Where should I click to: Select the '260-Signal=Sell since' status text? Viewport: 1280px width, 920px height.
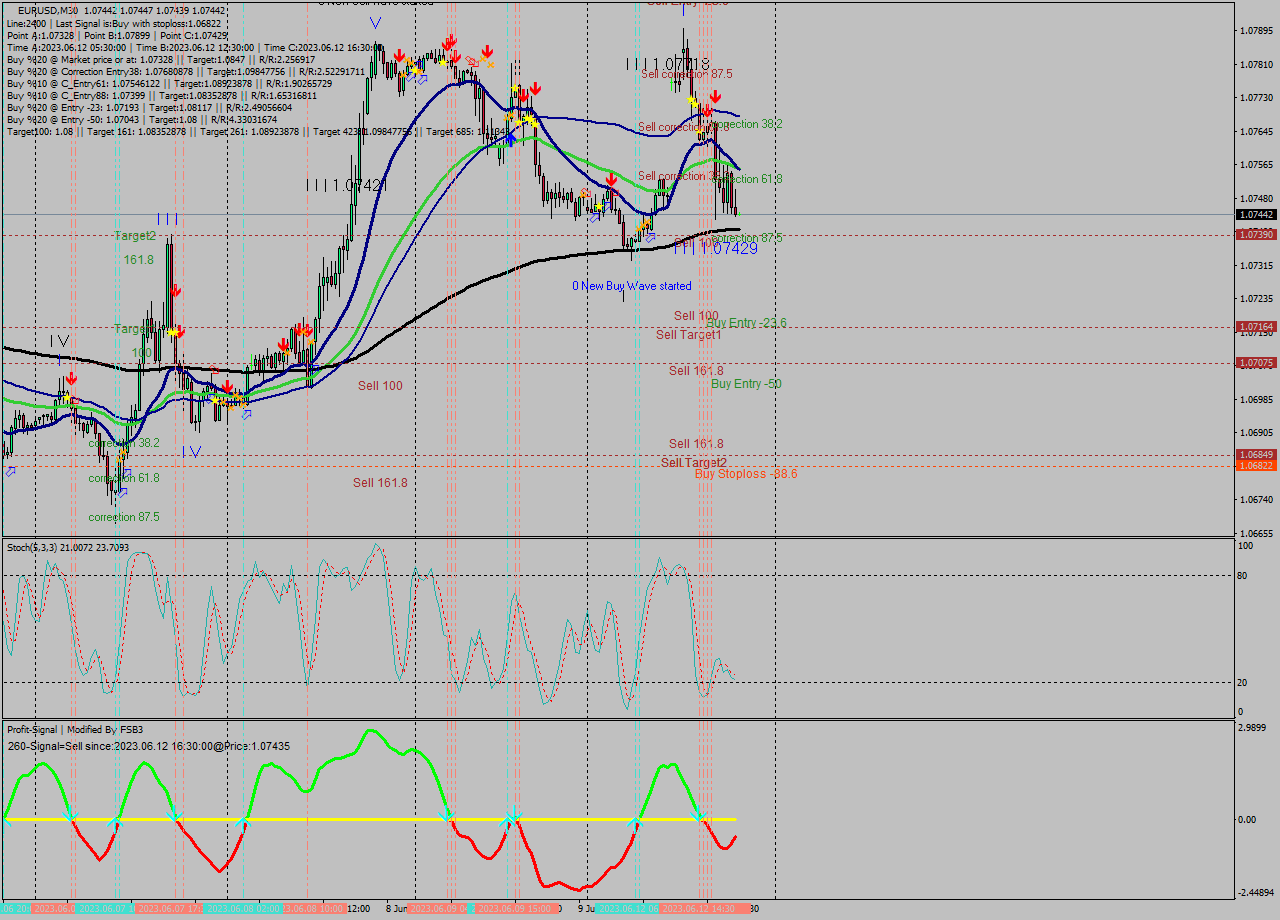click(148, 745)
